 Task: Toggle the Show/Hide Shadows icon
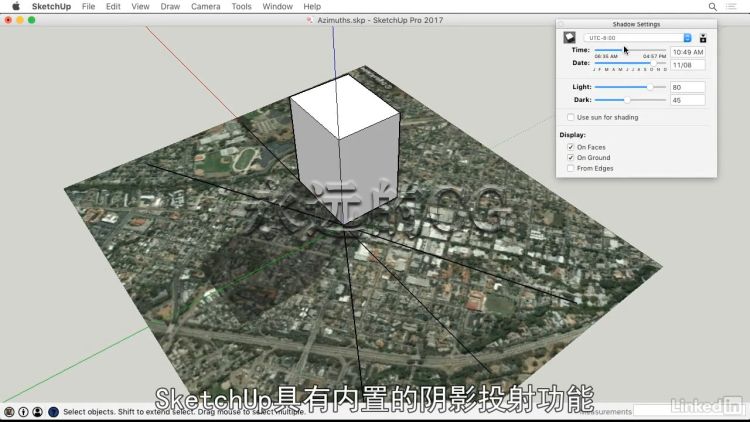[x=569, y=37]
